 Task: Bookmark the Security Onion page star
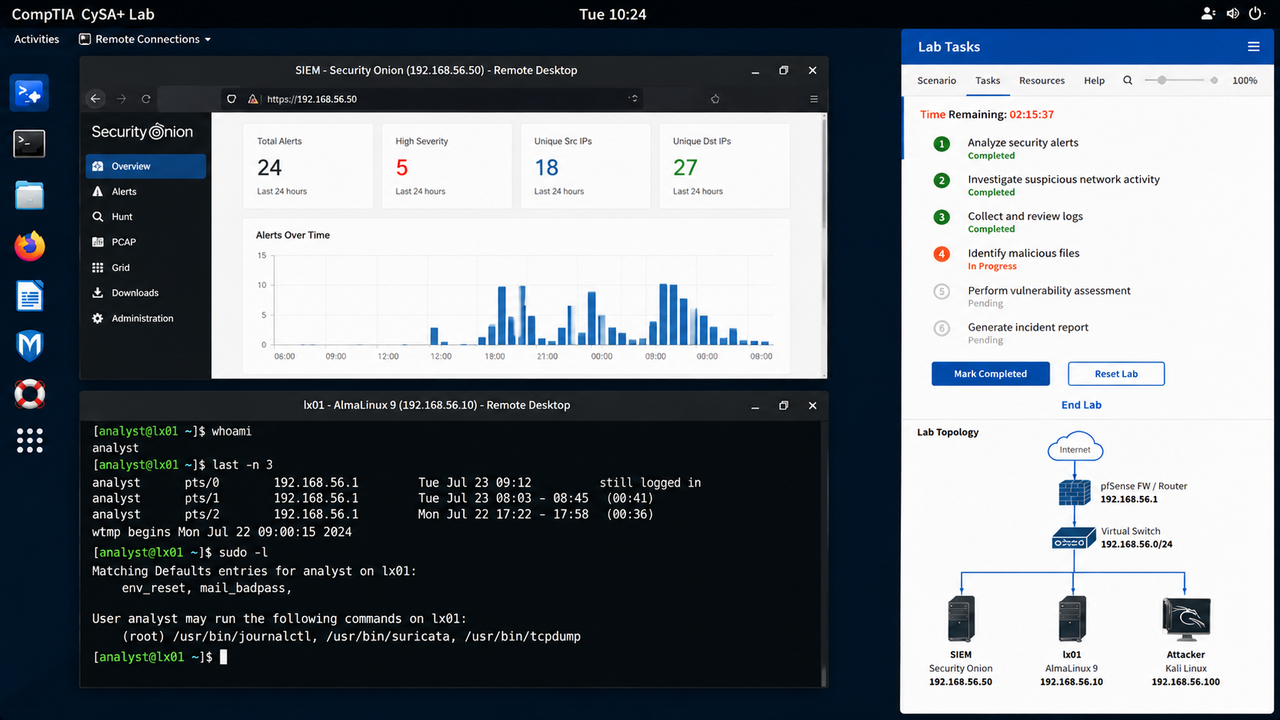pyautogui.click(x=715, y=99)
